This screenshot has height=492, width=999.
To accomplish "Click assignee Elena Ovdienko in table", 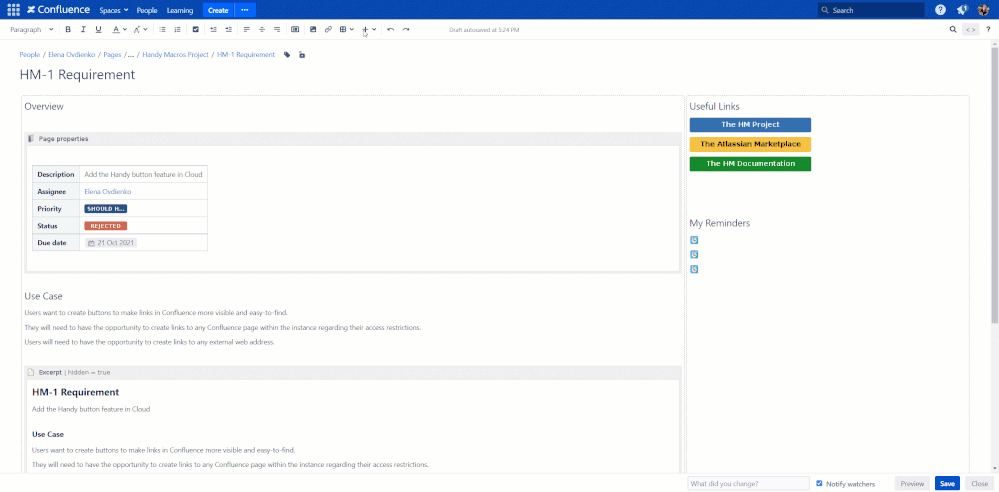I will 108,191.
